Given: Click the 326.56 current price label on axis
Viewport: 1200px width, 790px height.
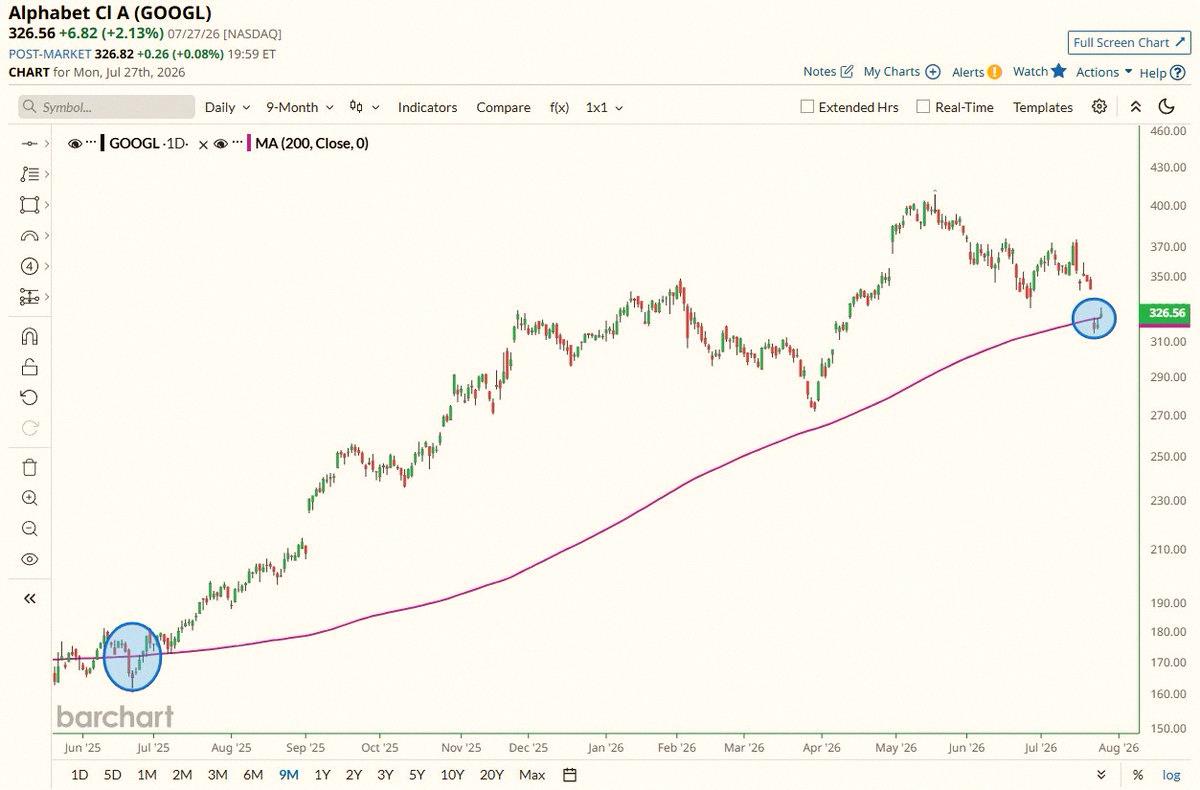Looking at the screenshot, I should (x=1167, y=313).
